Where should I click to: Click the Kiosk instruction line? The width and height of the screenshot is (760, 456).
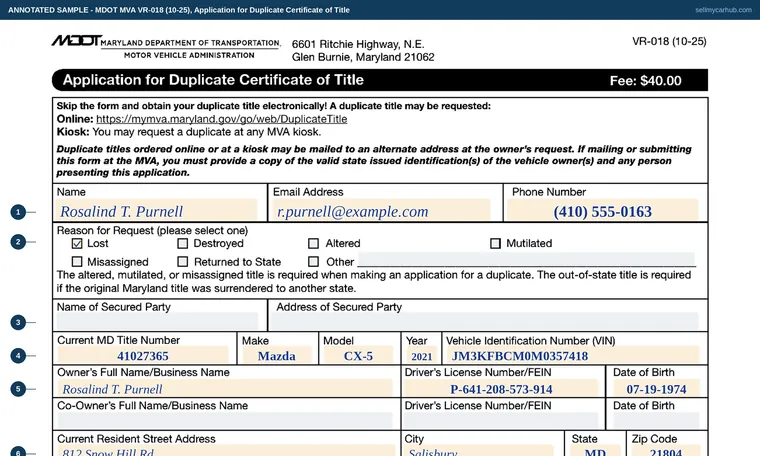pos(189,132)
